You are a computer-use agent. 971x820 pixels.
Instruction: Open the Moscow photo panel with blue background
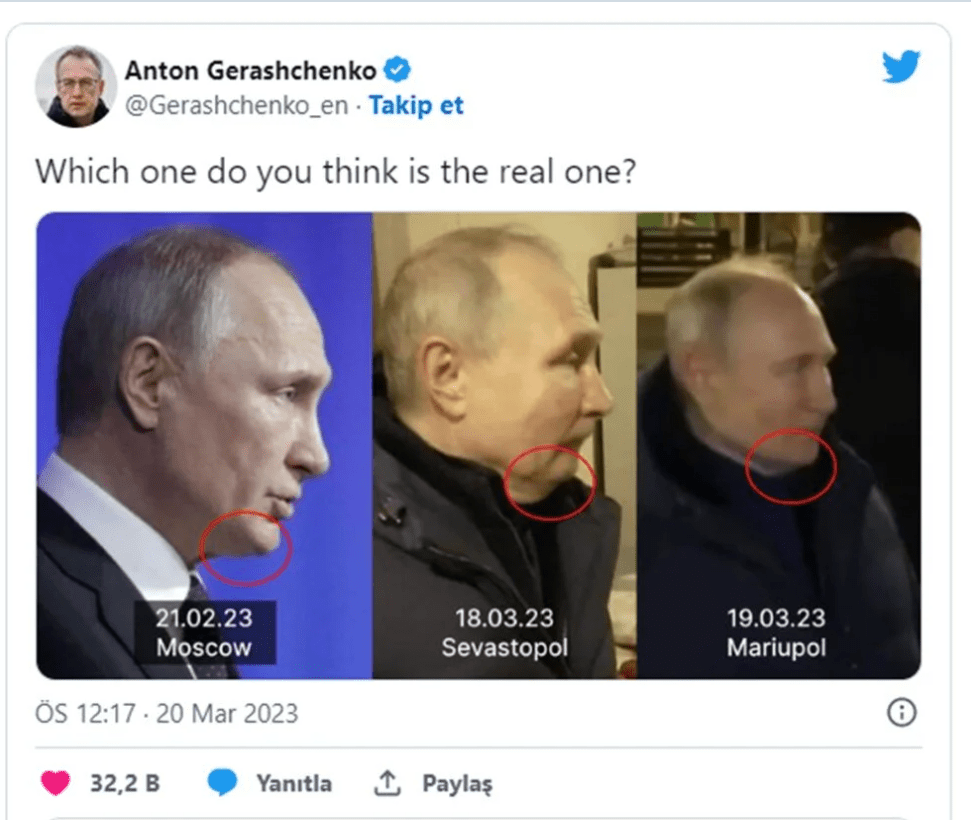(204, 445)
